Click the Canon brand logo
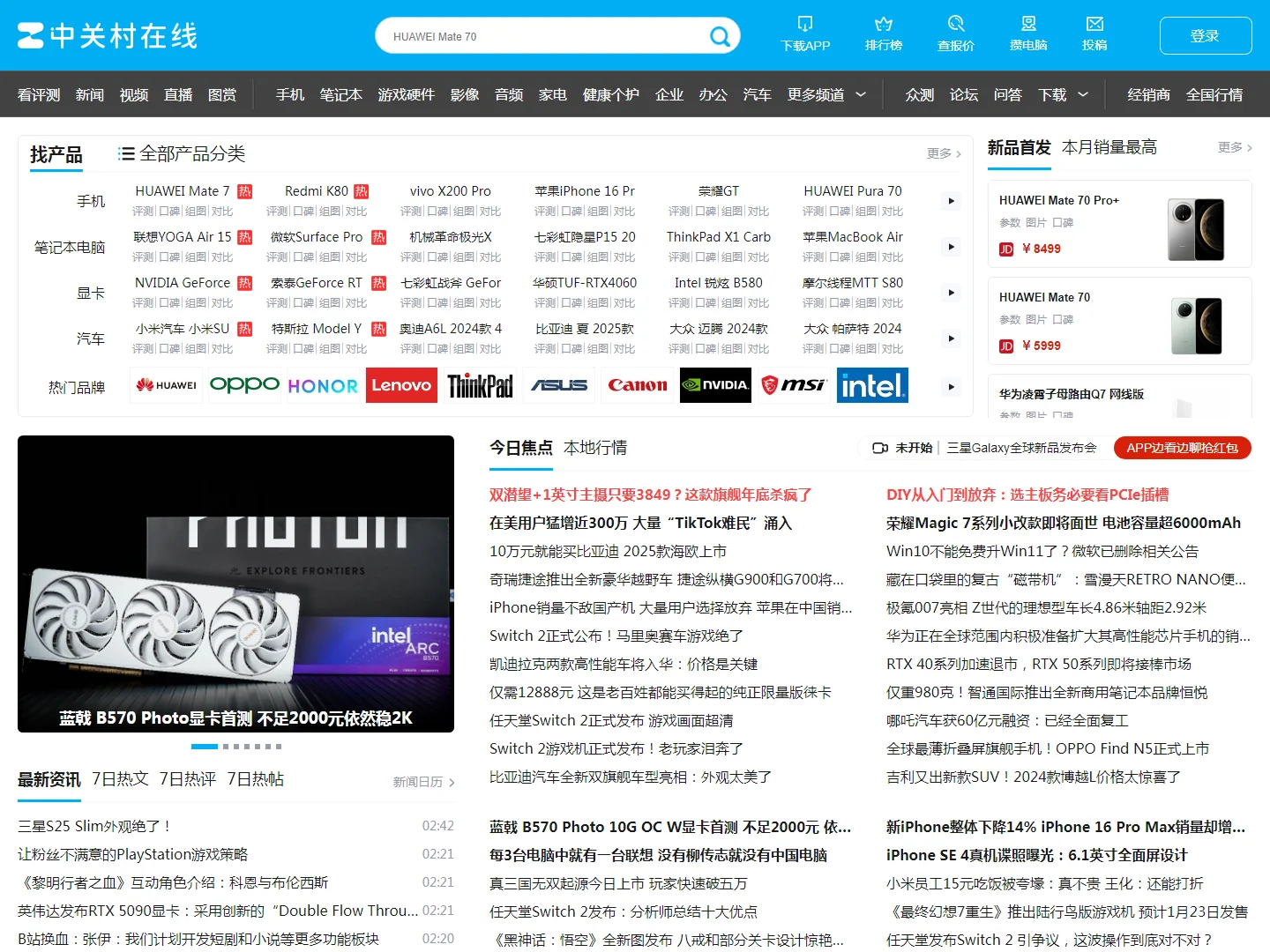The width and height of the screenshot is (1270, 952). [x=638, y=385]
